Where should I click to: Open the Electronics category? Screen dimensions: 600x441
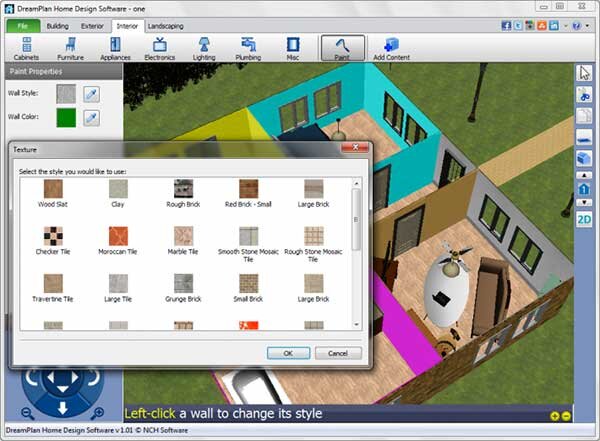tap(160, 48)
